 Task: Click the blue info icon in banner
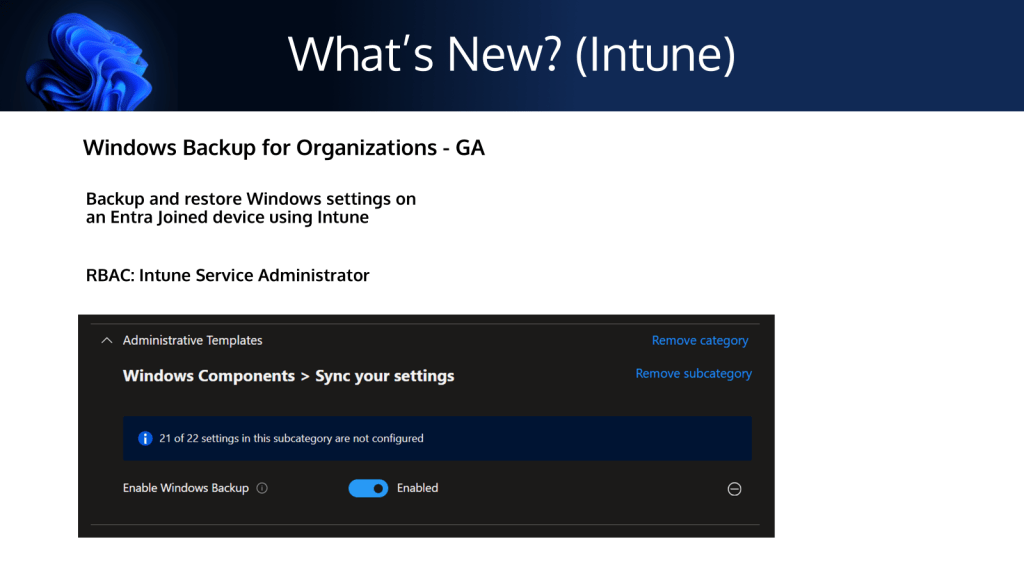pos(145,438)
